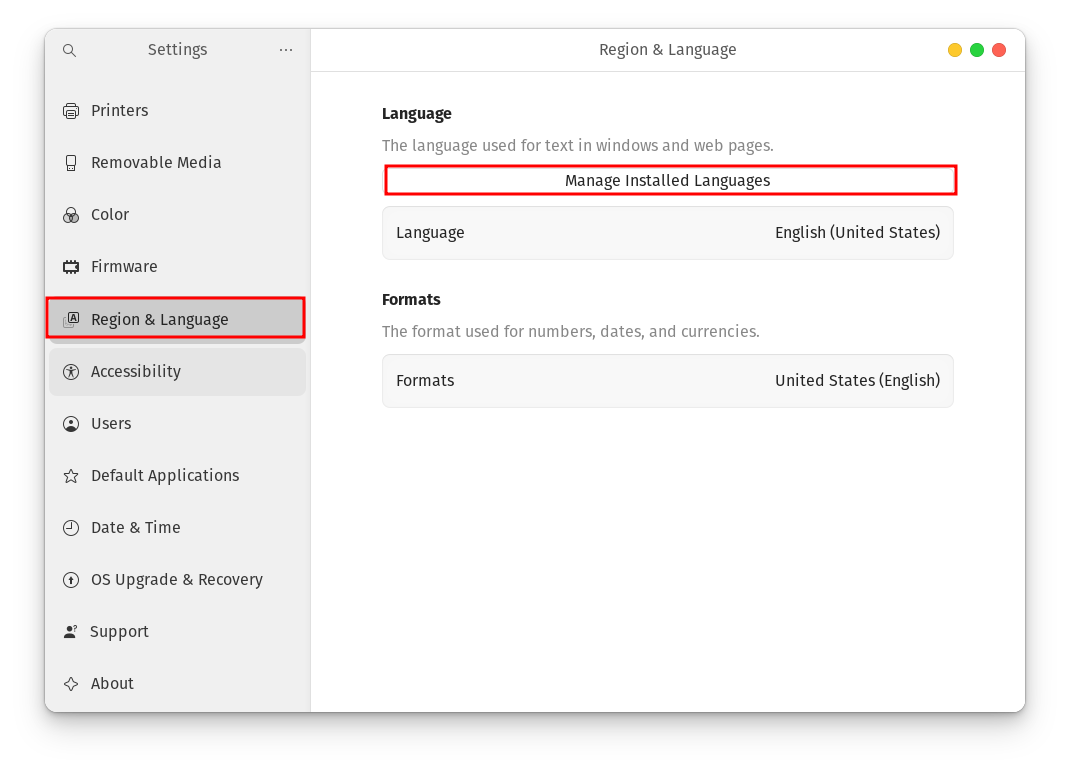Click the Date & Time clock icon

[x=71, y=527]
